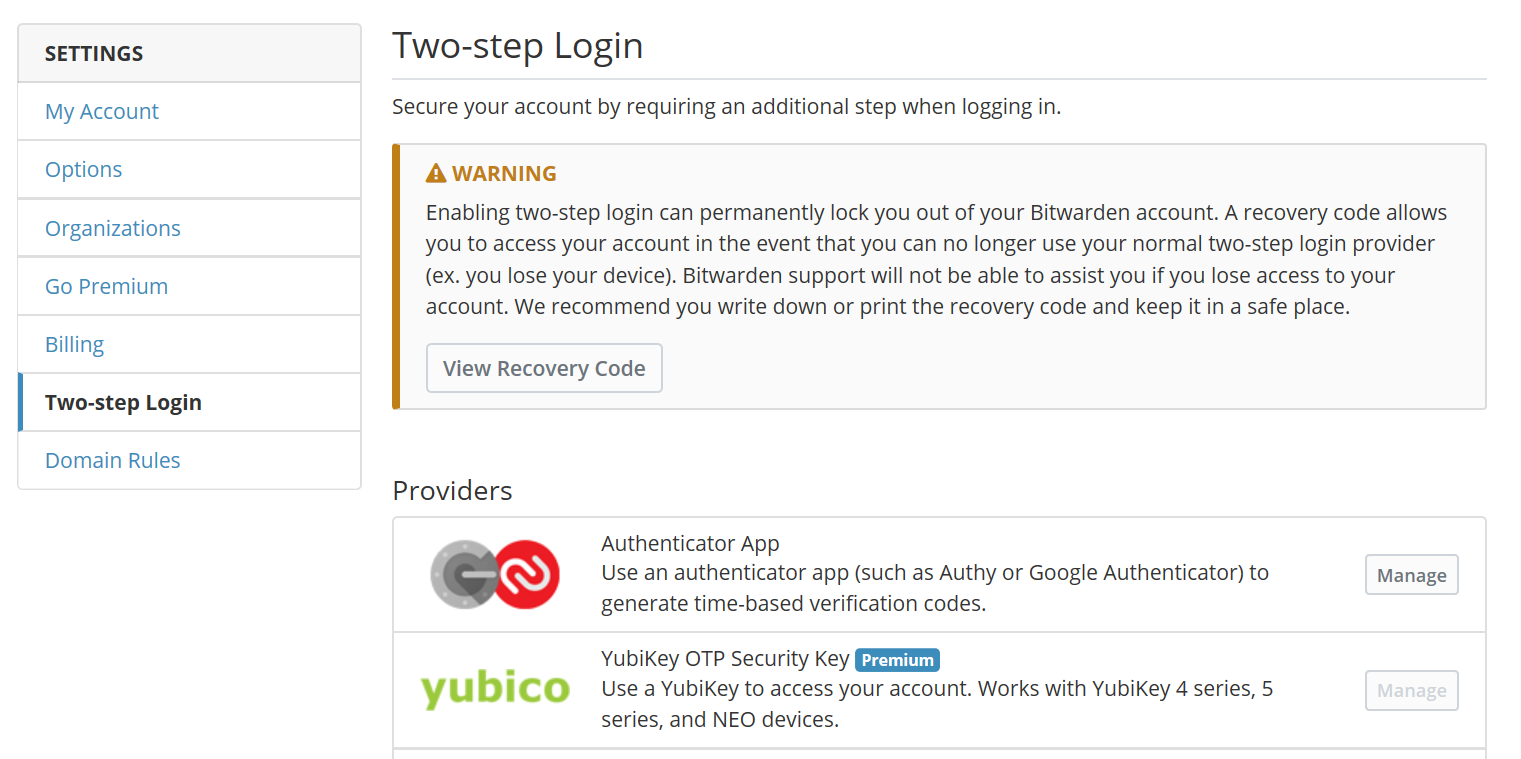Click the WARNING label text
Viewport: 1521px width, 759px height.
pyautogui.click(x=504, y=174)
